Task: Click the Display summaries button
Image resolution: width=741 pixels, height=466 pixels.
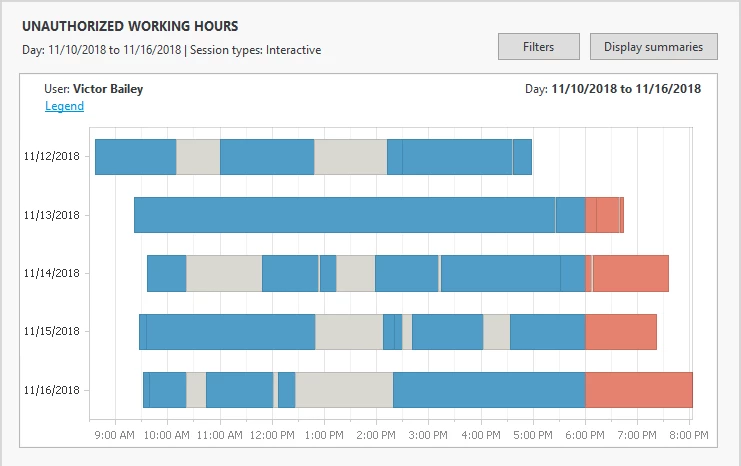Action: [x=653, y=47]
